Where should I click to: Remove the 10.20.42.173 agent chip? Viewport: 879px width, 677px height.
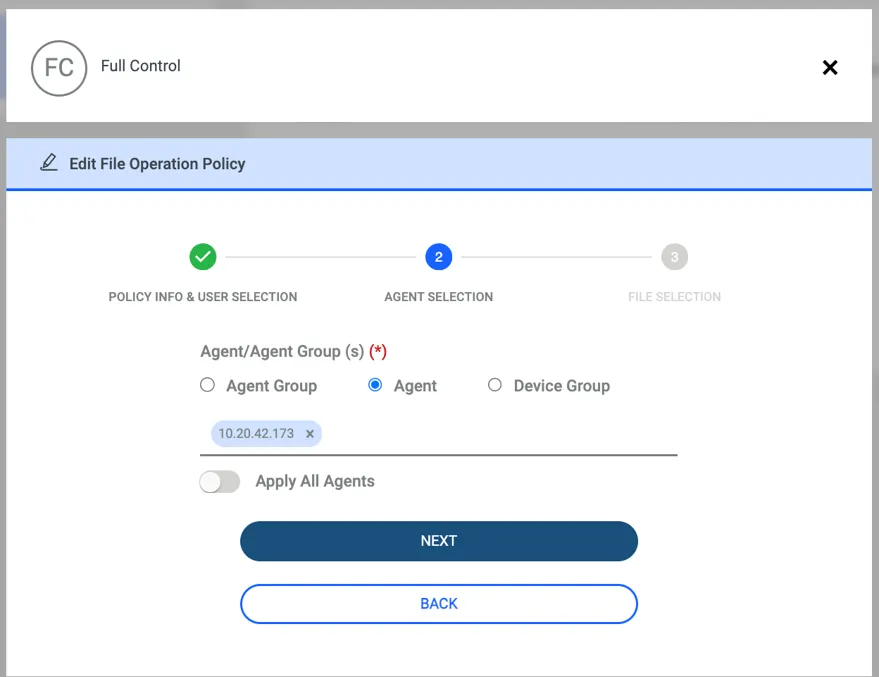tap(309, 433)
